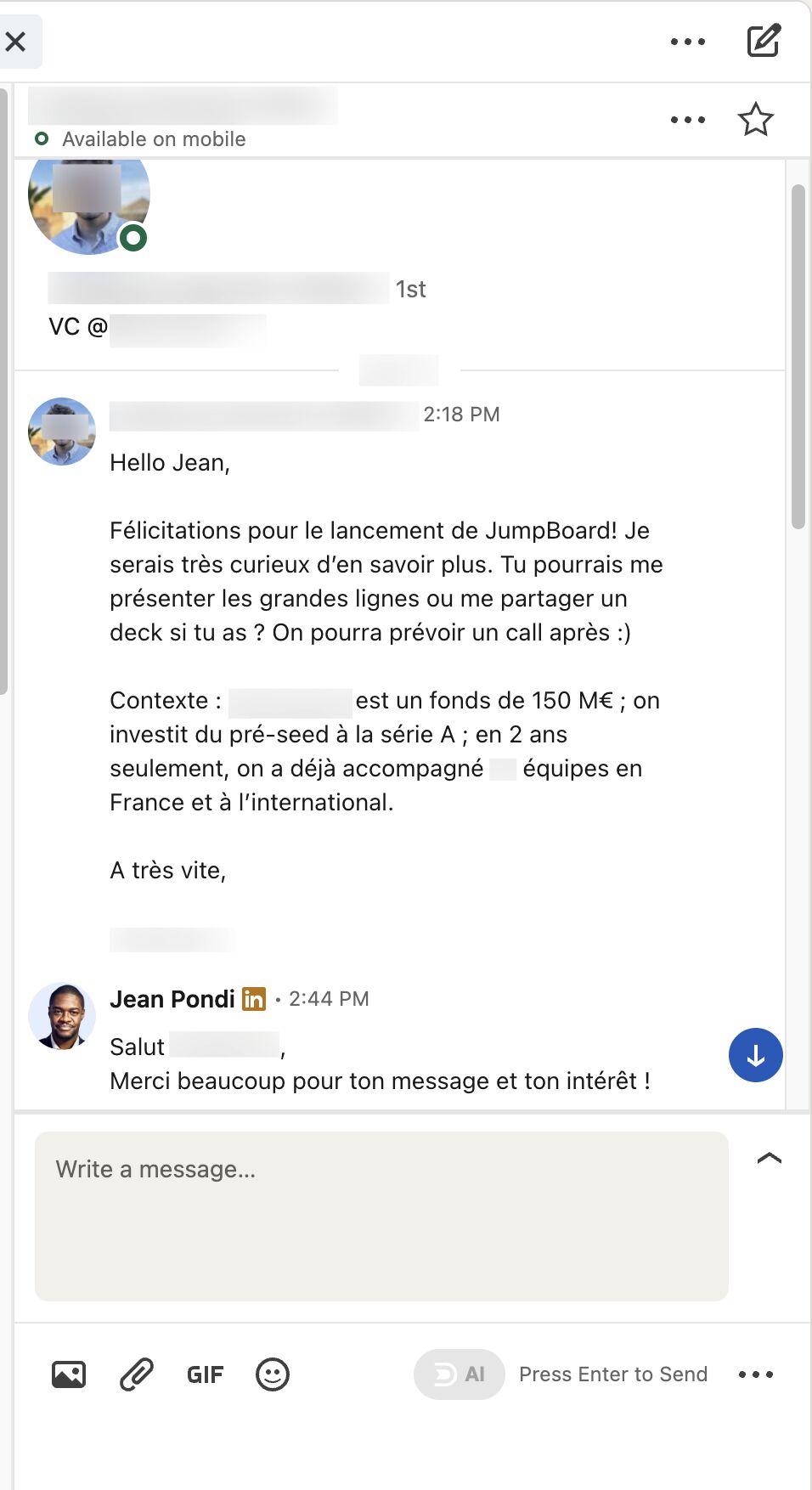Click the LinkedIn badge beside Jean Pondi
The width and height of the screenshot is (812, 1490).
tap(253, 999)
